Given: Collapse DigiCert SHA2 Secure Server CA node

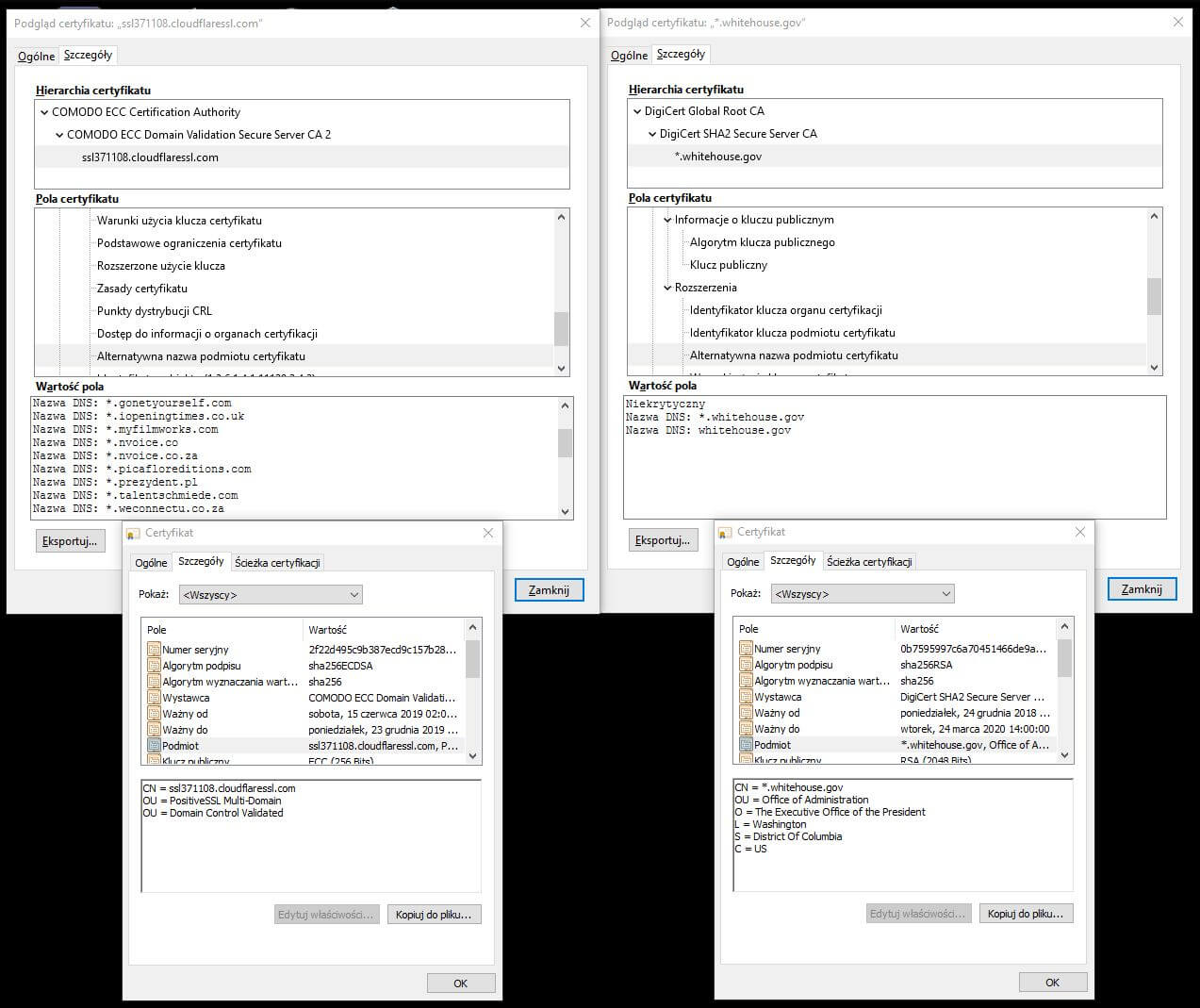Looking at the screenshot, I should click(652, 134).
